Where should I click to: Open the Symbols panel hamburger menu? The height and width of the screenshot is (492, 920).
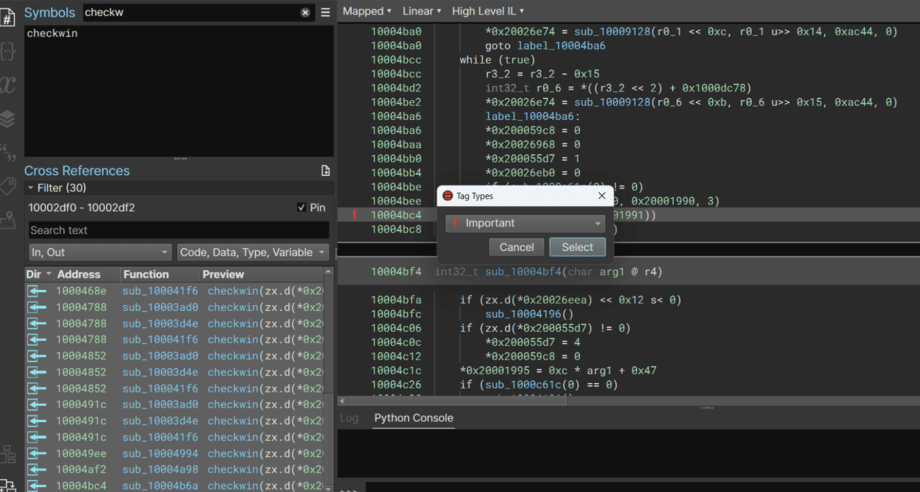tap(325, 13)
